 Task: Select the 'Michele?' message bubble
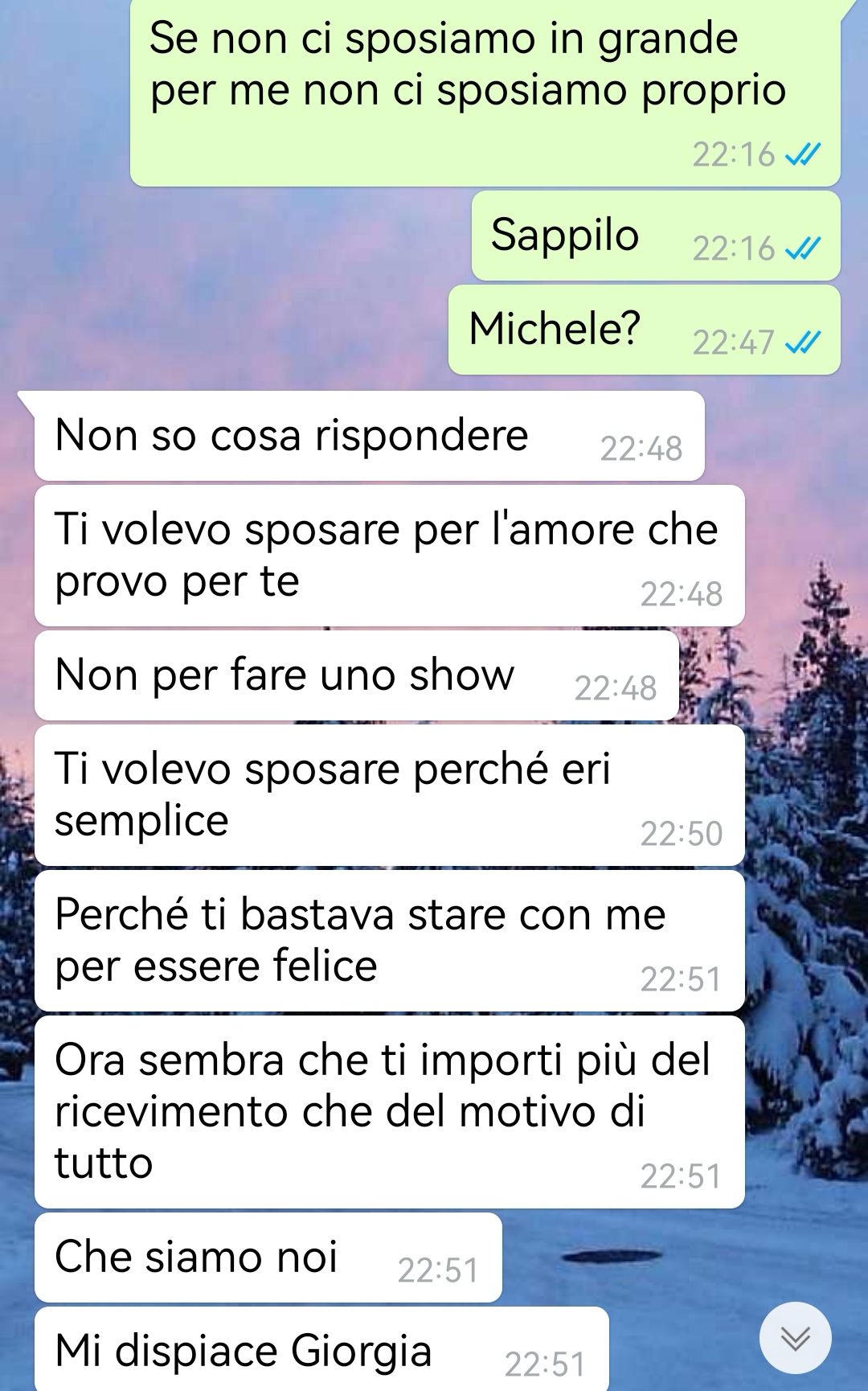click(x=645, y=330)
